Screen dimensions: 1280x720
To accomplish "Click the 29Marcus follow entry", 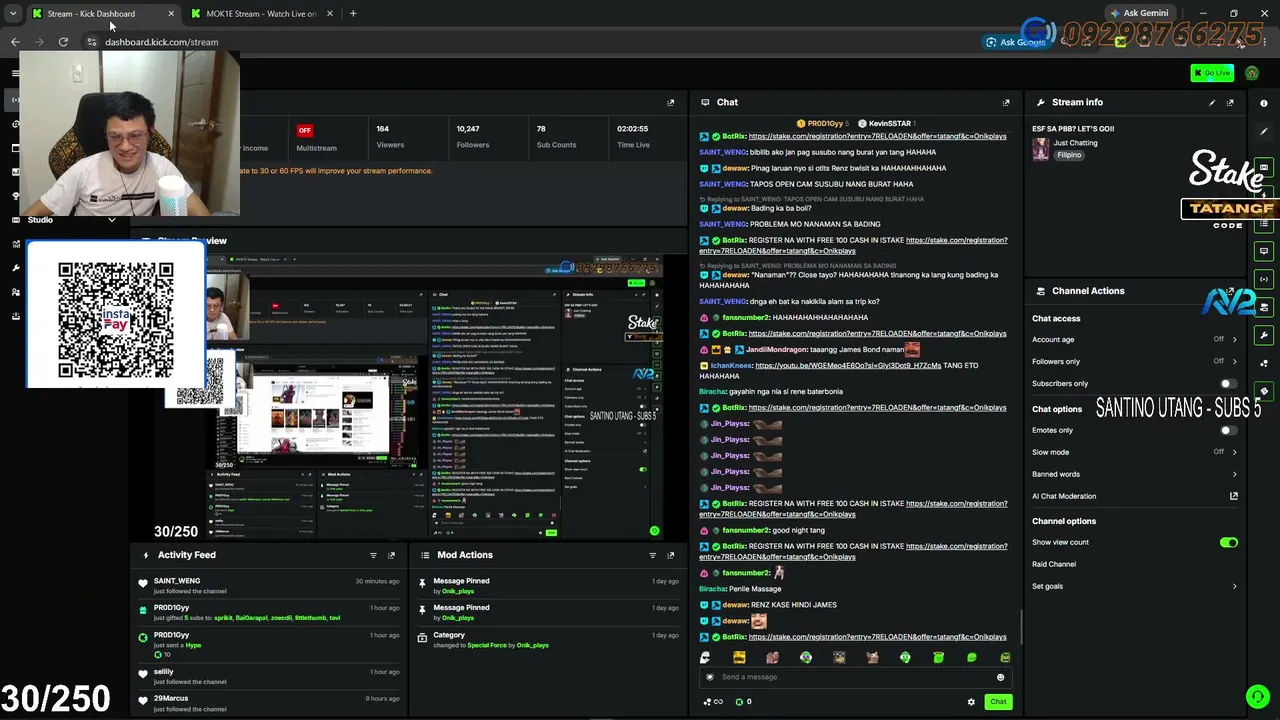I will click(x=270, y=703).
